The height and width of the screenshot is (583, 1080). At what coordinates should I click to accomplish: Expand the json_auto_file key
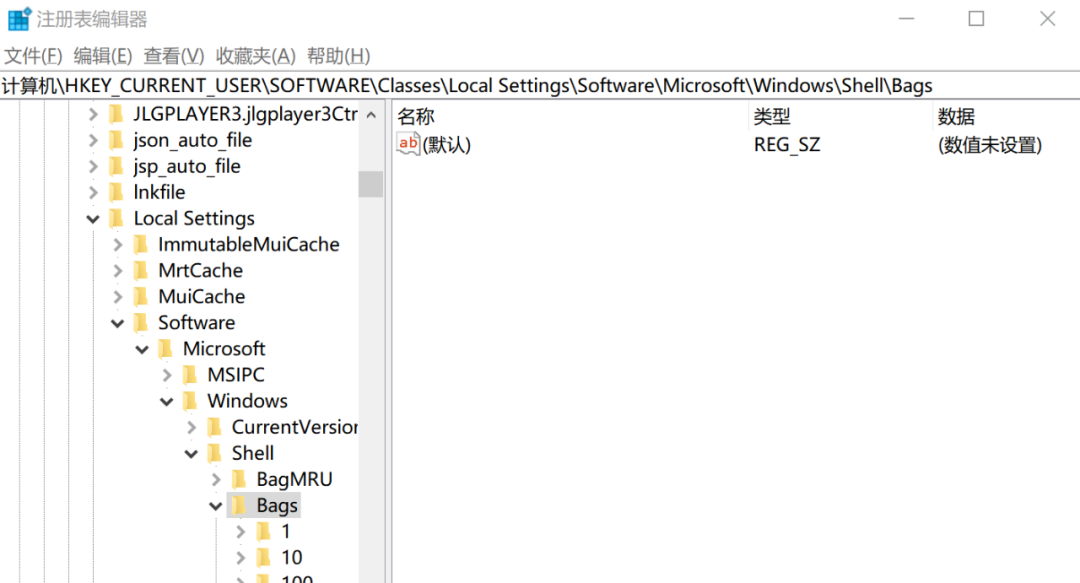[x=93, y=140]
